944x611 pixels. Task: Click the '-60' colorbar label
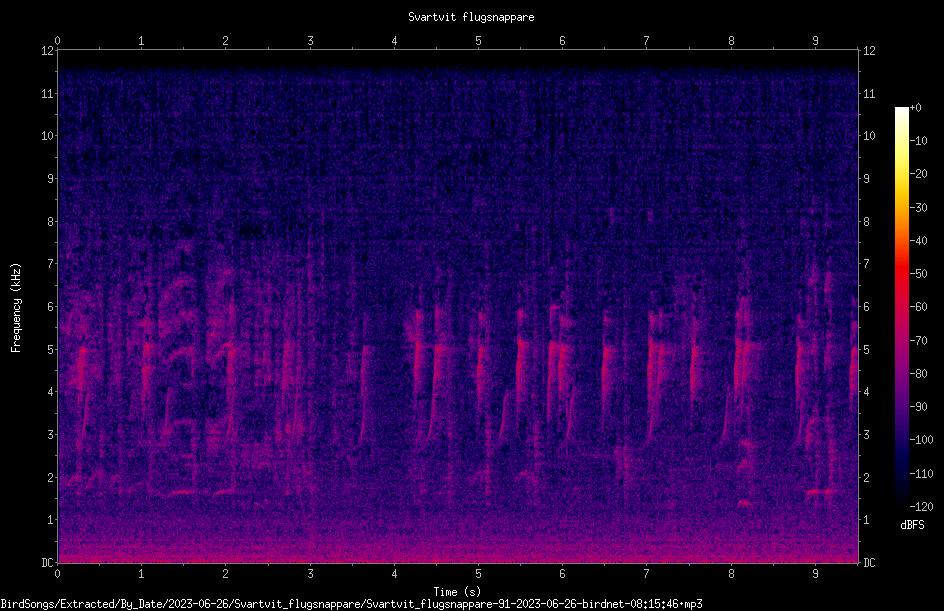tap(919, 307)
